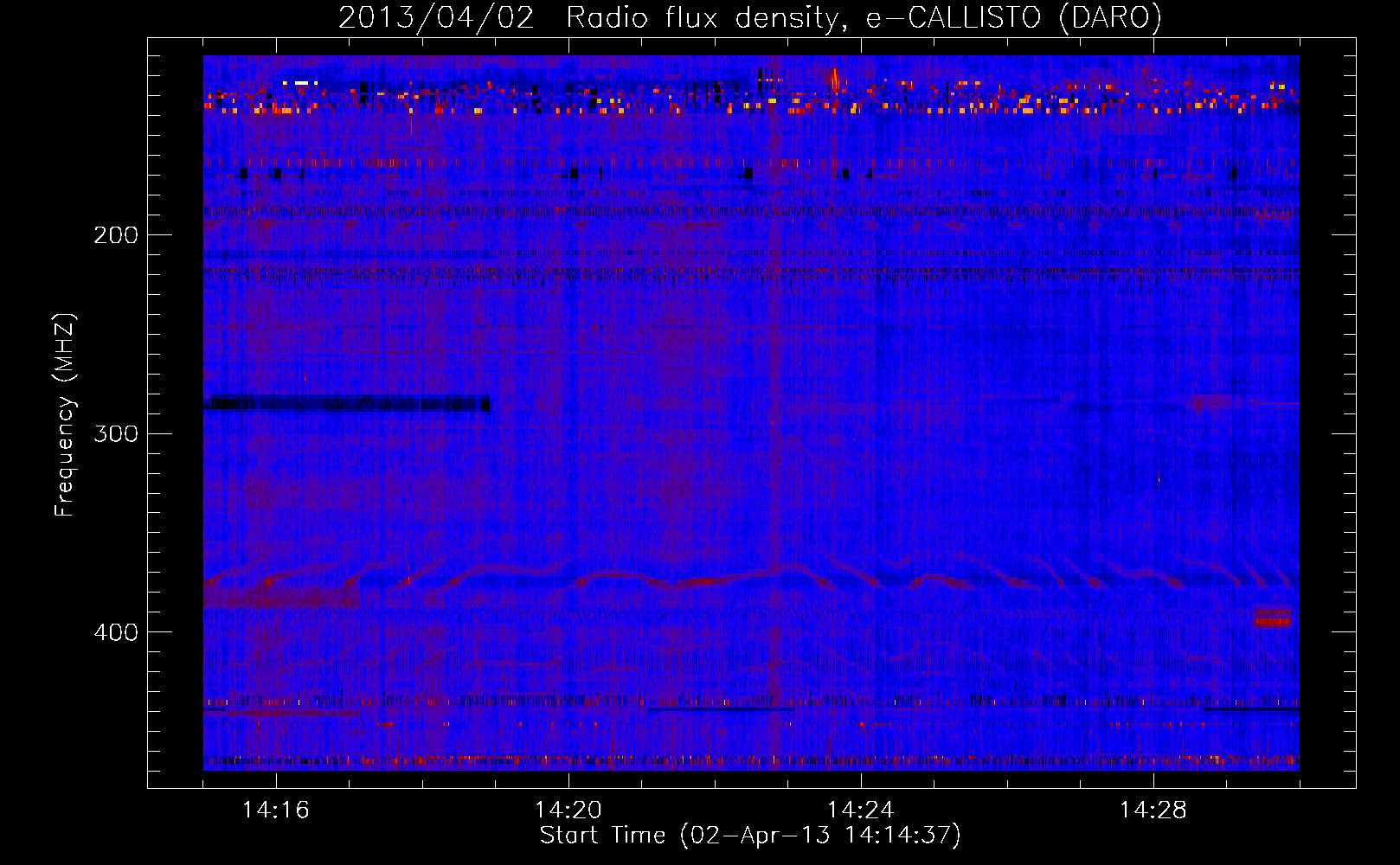The width and height of the screenshot is (1400, 865).
Task: Click the "Start Time (02-Apr-13 14:14:37)" label
Action: [x=750, y=836]
